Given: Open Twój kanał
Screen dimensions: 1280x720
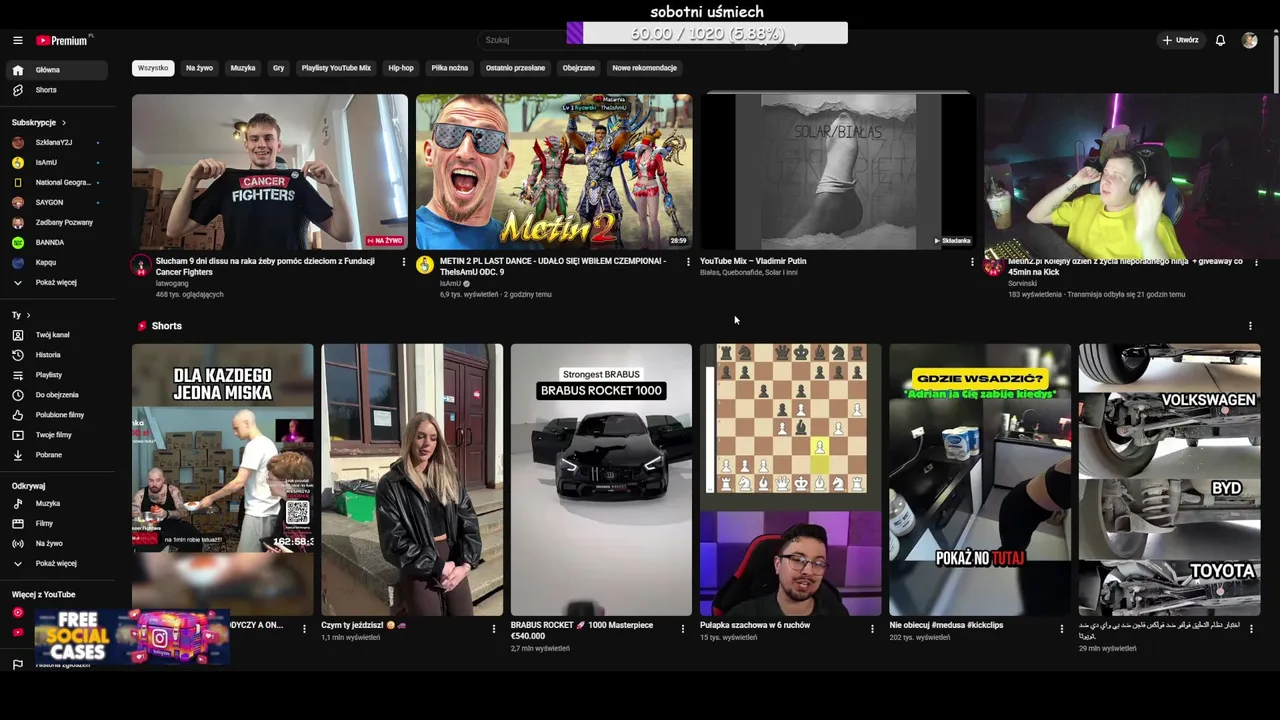Looking at the screenshot, I should click(55, 335).
